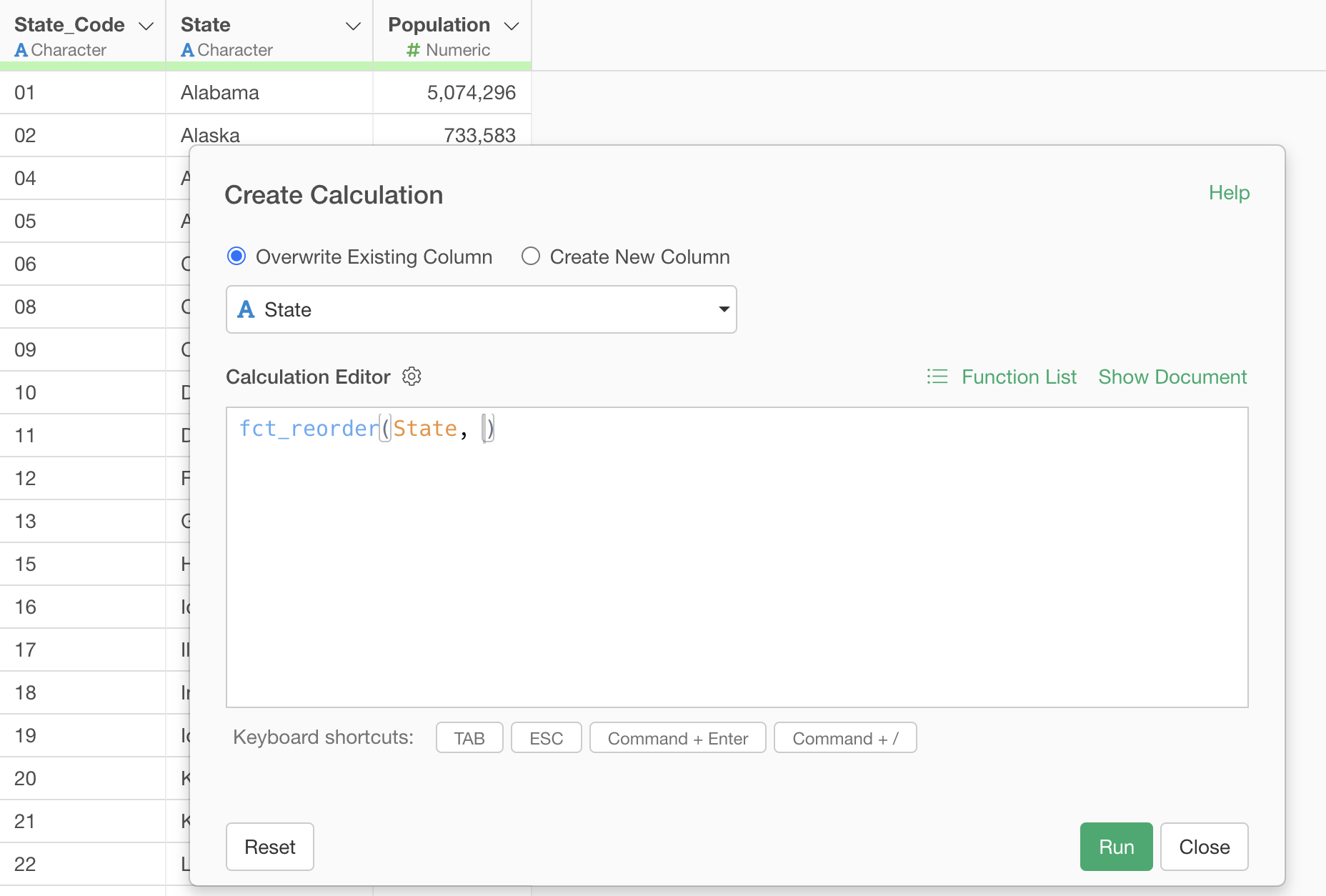The image size is (1326, 896).
Task: Expand Population column header menu
Action: 511,26
